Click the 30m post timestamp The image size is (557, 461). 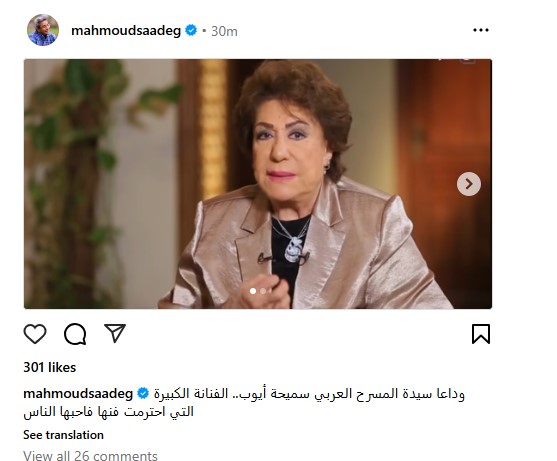click(x=224, y=31)
